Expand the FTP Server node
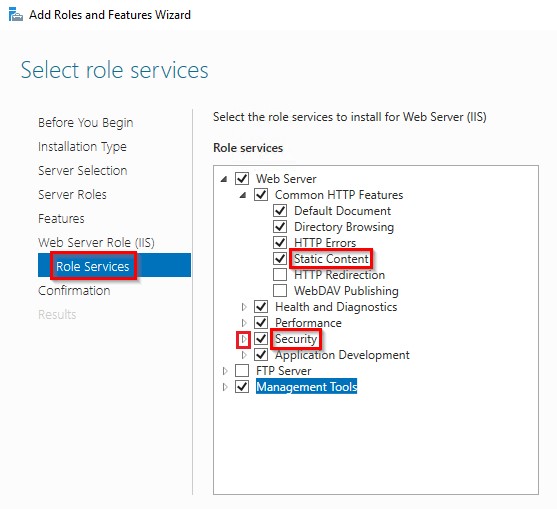This screenshot has height=509, width=557. coord(225,371)
